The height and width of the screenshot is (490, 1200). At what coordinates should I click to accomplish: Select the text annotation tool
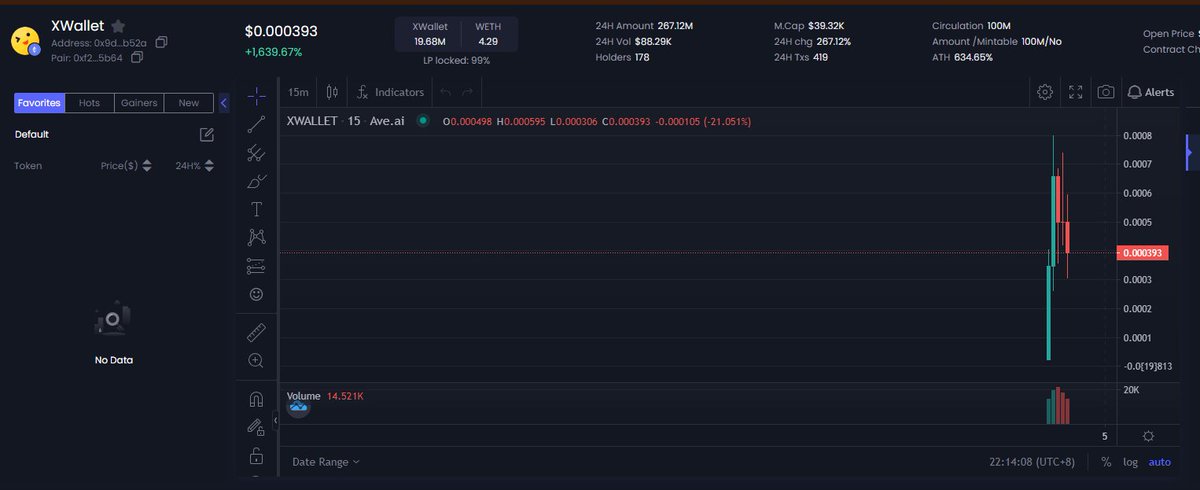click(257, 209)
